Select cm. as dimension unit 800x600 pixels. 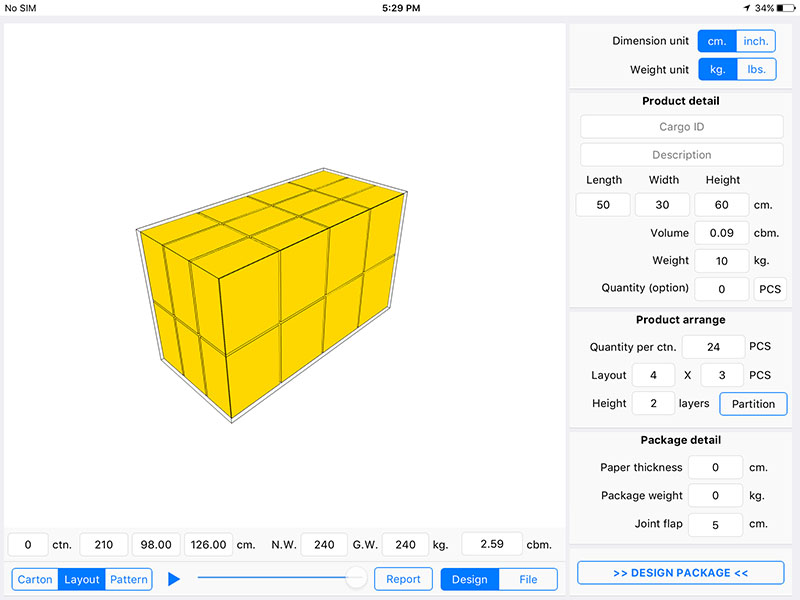click(x=717, y=41)
